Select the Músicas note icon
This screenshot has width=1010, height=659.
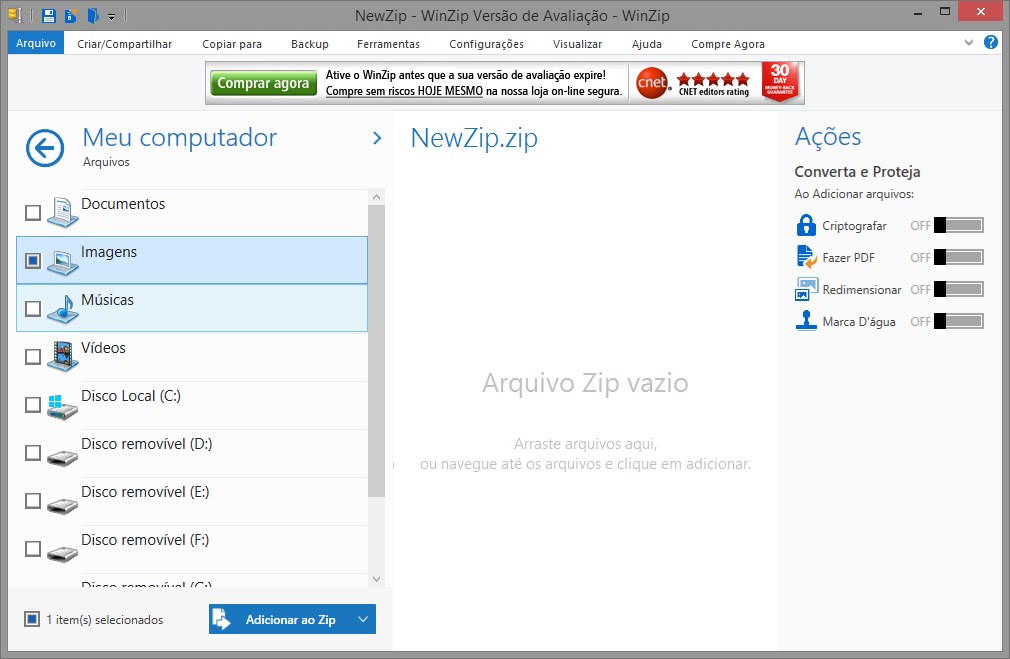coord(62,309)
